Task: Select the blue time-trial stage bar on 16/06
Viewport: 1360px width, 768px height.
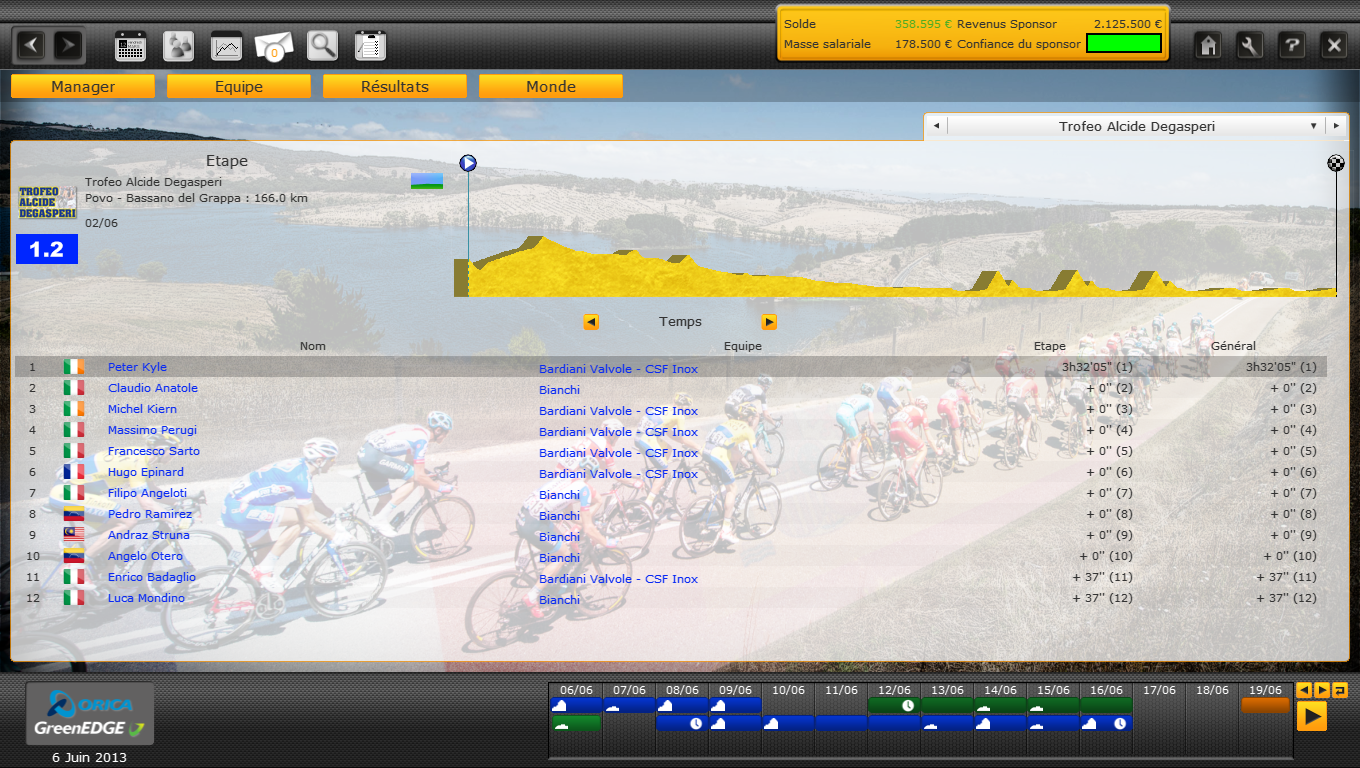Action: click(x=1106, y=723)
